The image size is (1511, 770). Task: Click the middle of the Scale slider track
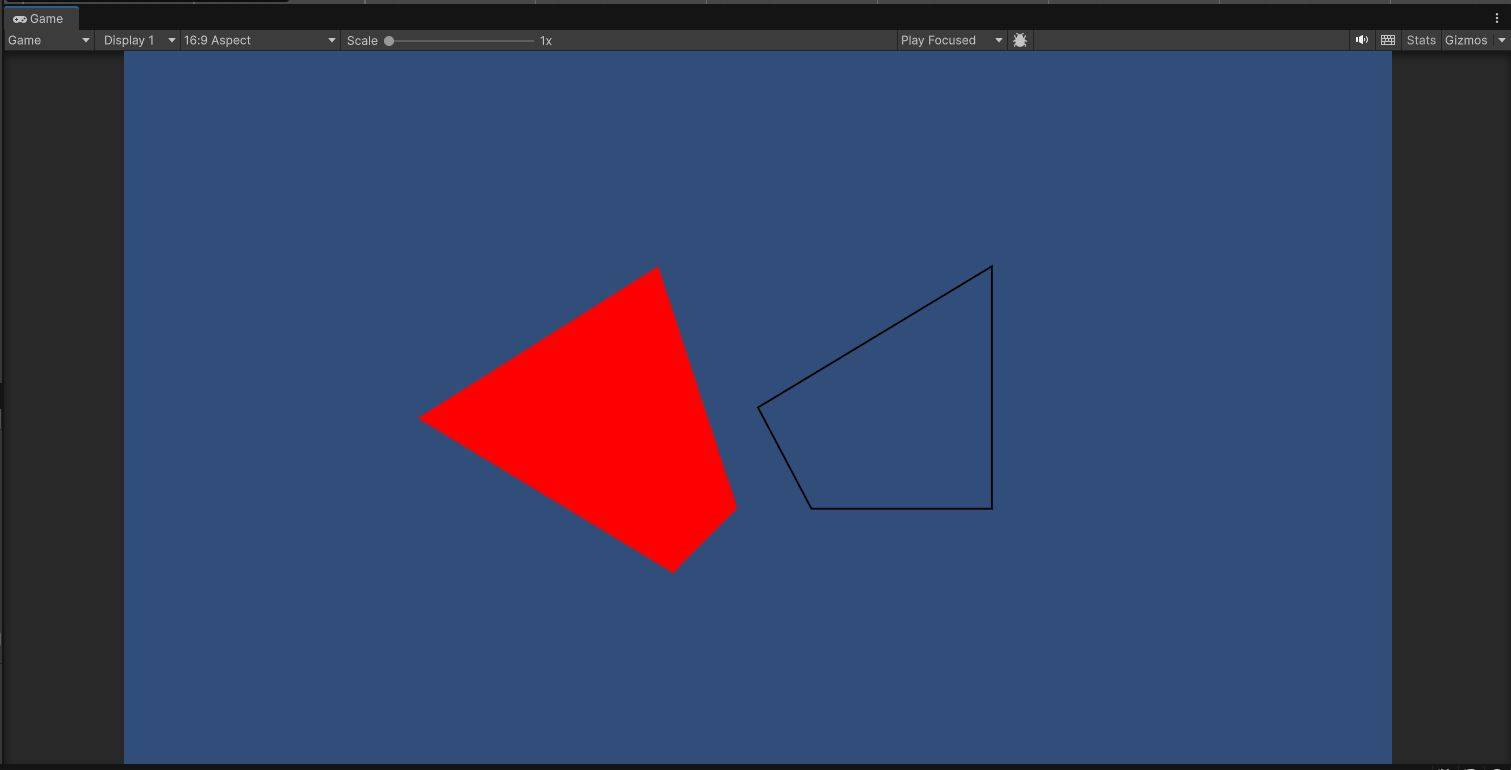pyautogui.click(x=460, y=41)
